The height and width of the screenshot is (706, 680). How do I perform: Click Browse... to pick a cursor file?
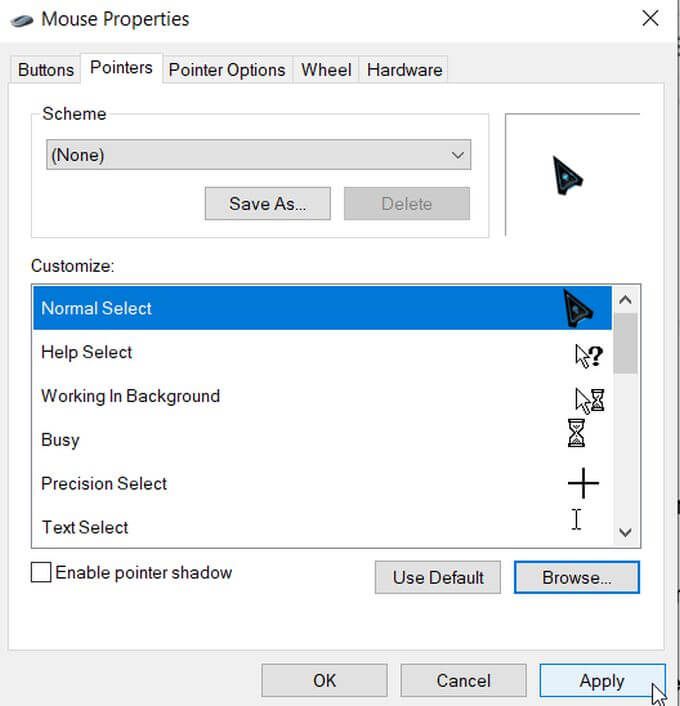[576, 577]
